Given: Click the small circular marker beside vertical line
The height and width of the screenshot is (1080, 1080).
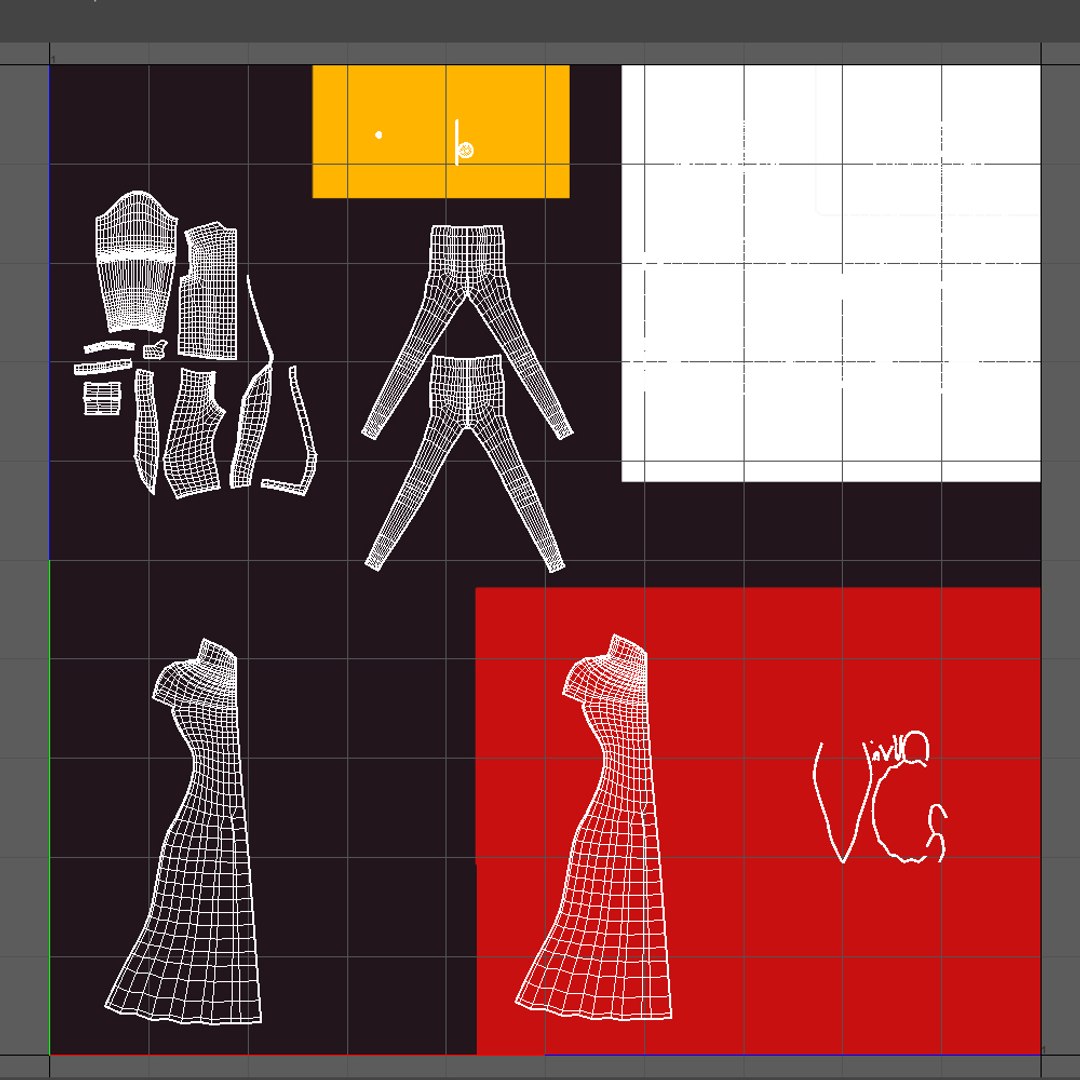Looking at the screenshot, I should pos(466,149).
